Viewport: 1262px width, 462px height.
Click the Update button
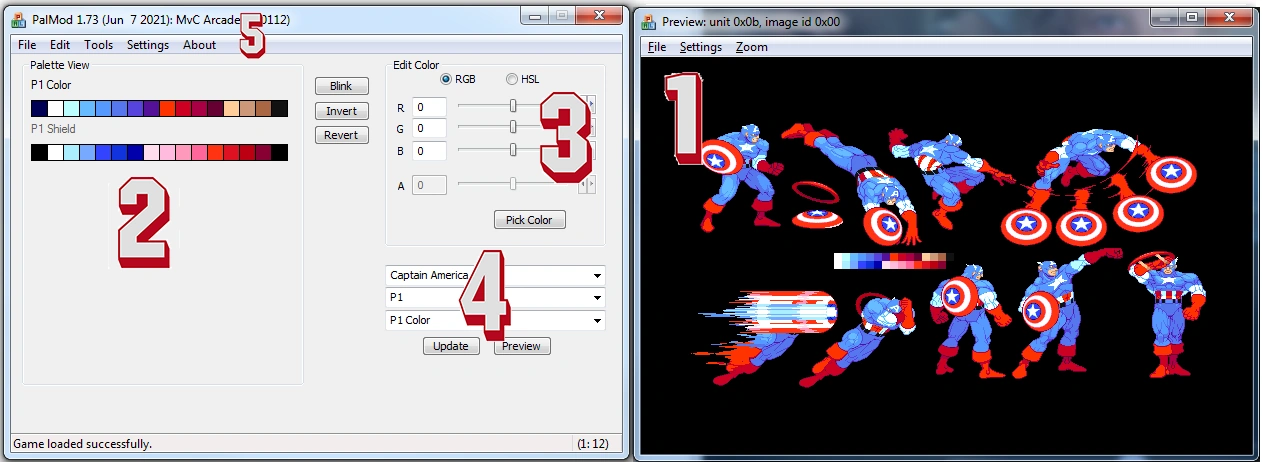click(451, 346)
